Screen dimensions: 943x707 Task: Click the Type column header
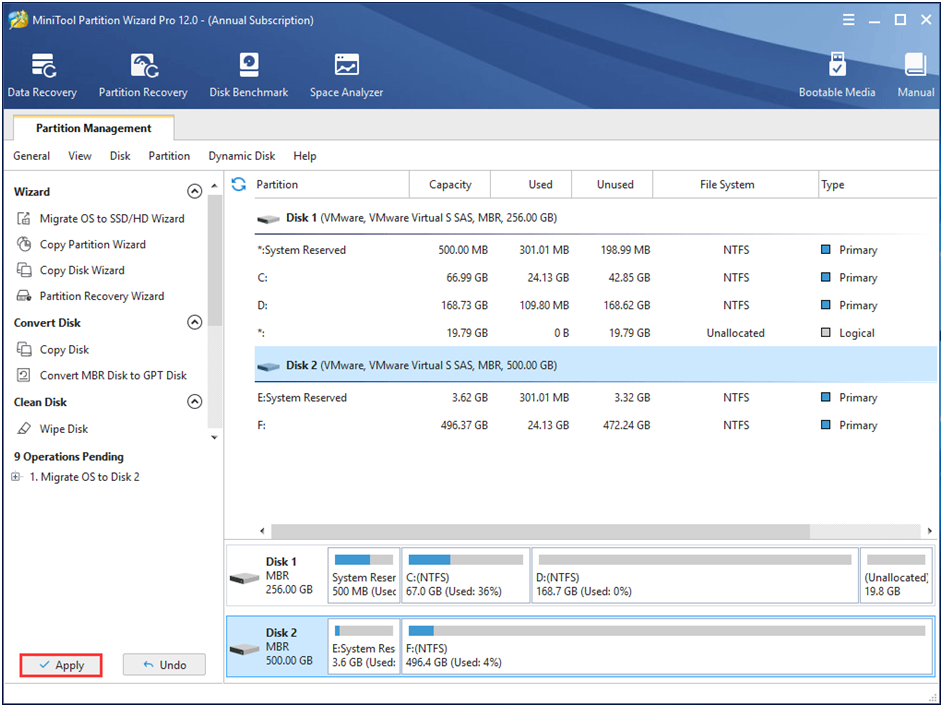pos(878,185)
